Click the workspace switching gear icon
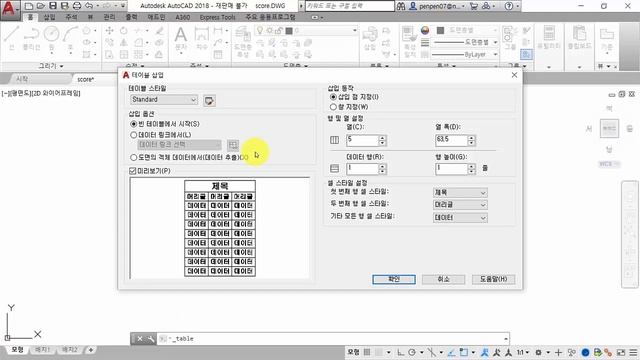The height and width of the screenshot is (360, 640). point(538,352)
